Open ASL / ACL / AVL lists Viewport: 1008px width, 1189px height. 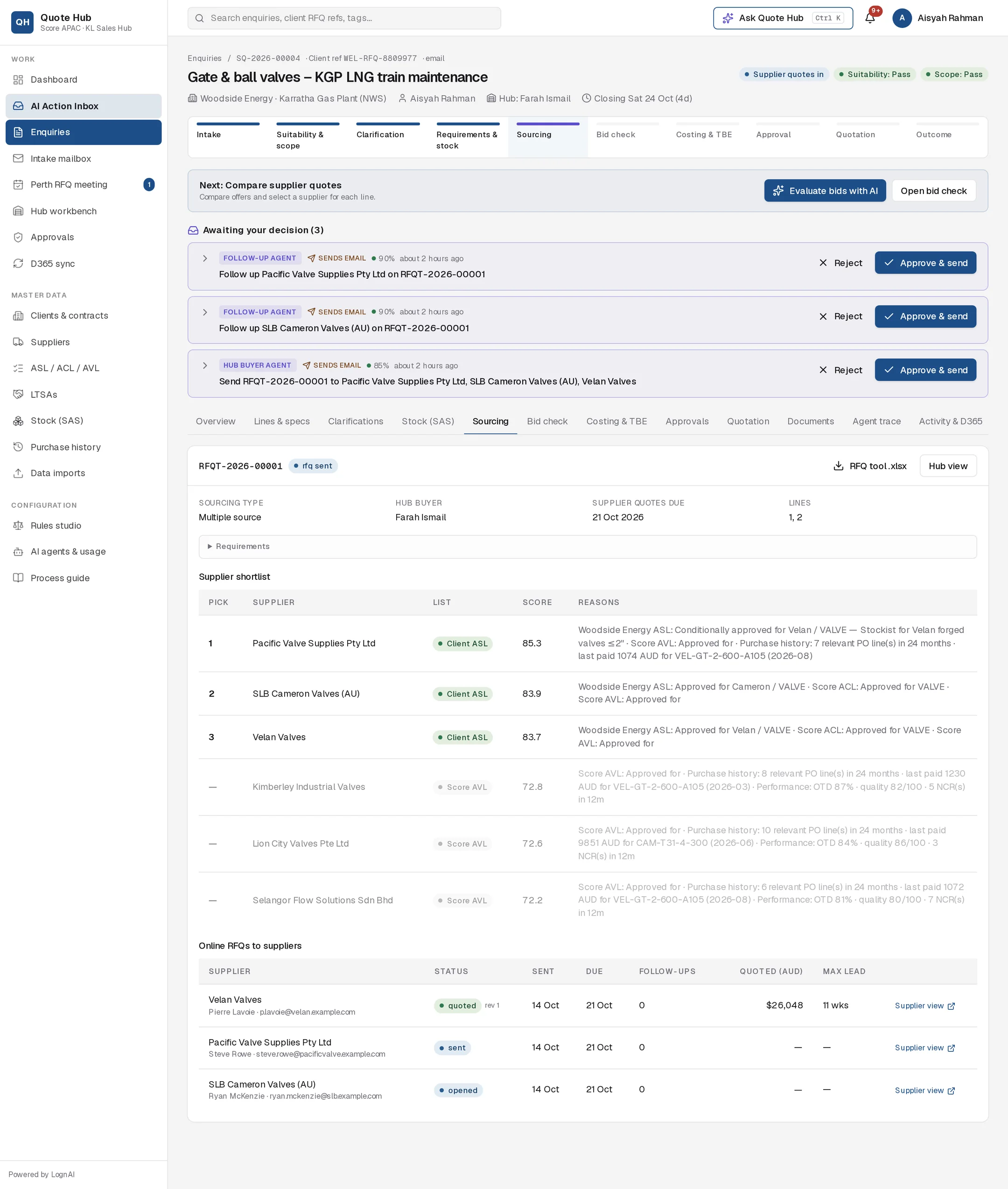click(x=84, y=368)
